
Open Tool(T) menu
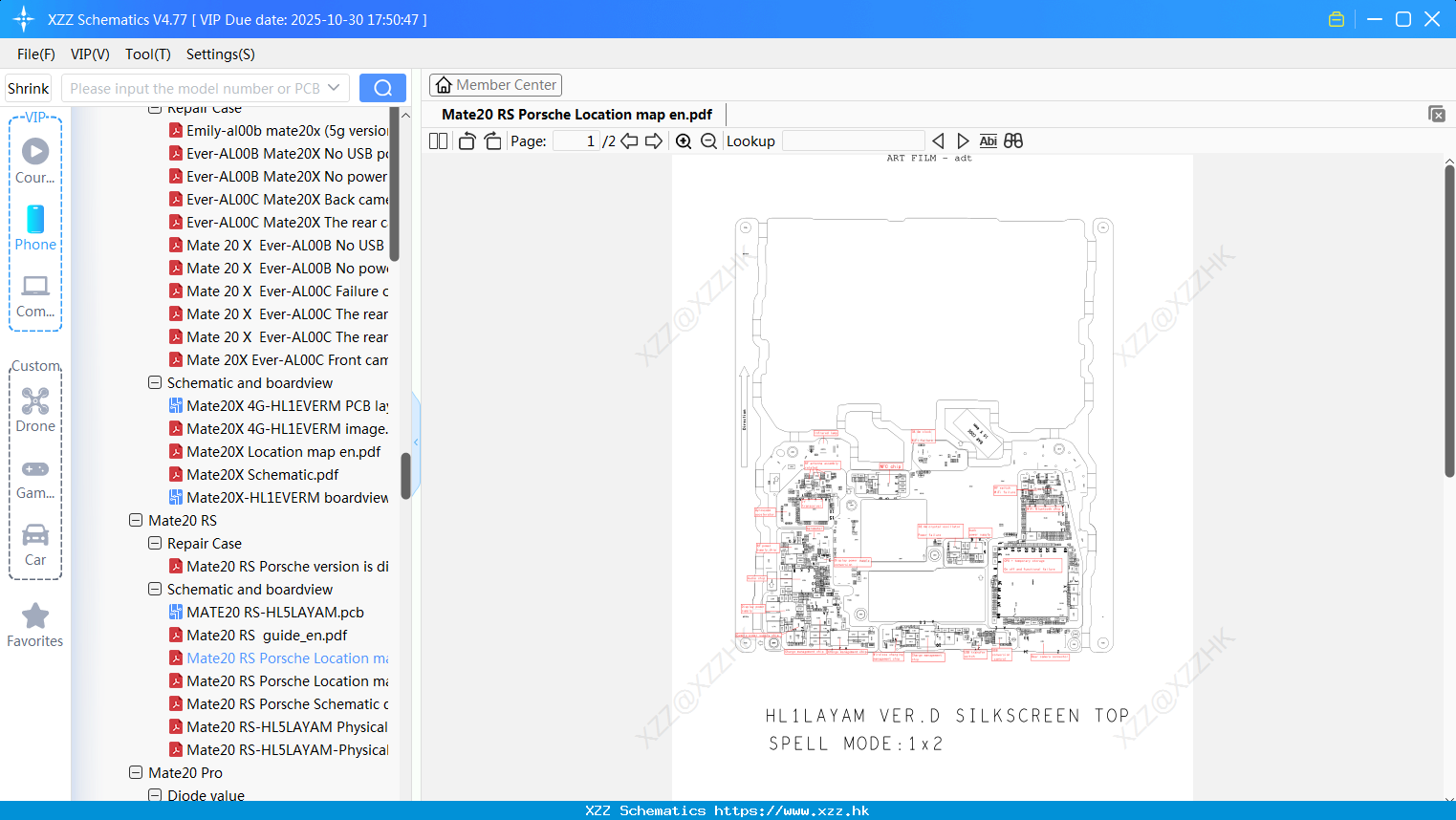point(148,54)
